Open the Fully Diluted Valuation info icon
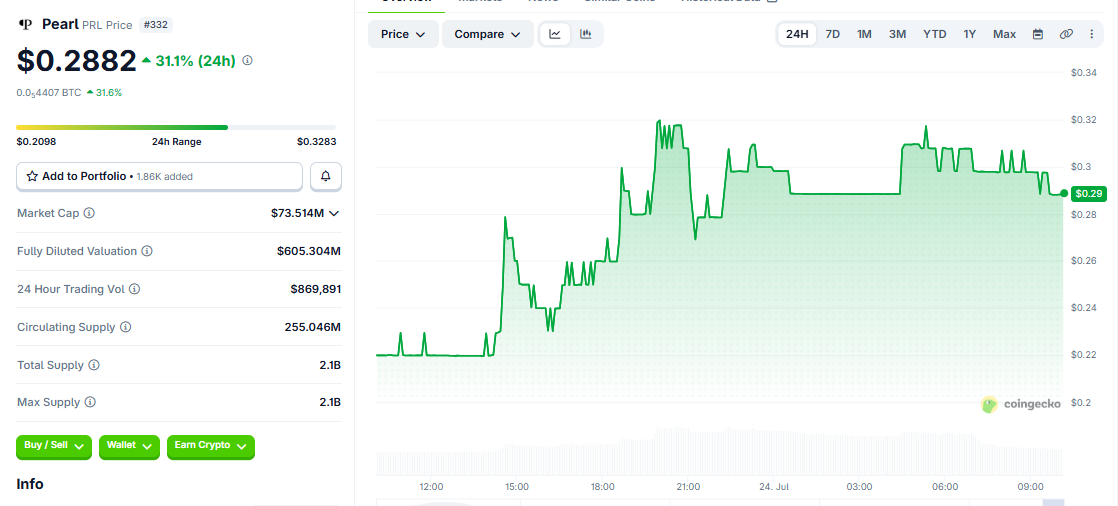The image size is (1118, 506). tap(146, 251)
